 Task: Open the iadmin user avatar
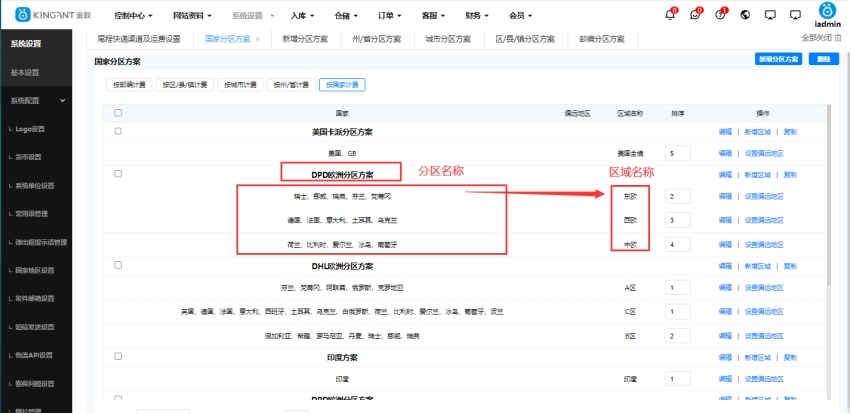pyautogui.click(x=828, y=11)
